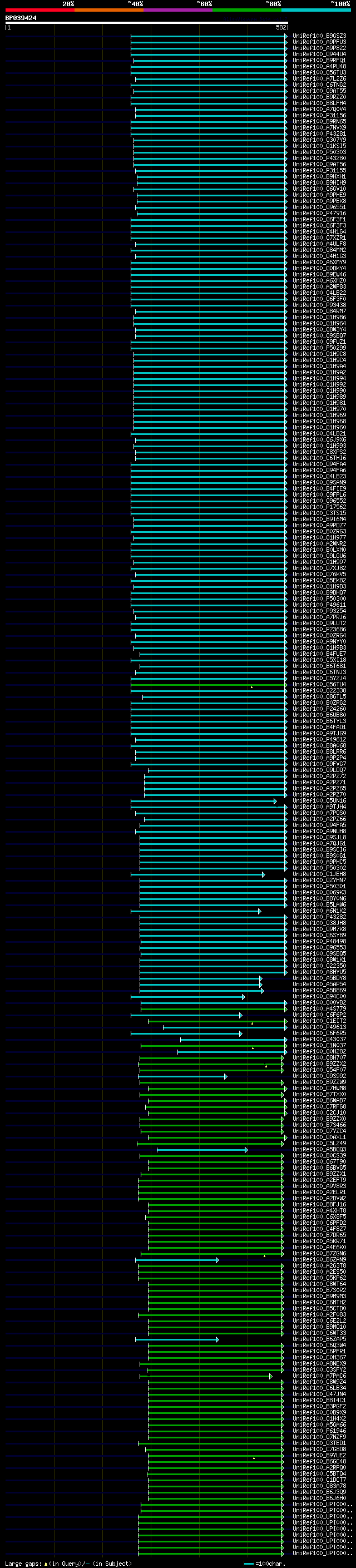Image resolution: width=356 pixels, height=1568 pixels.
Task: Select hit label UniRef100_Q47JN4
Action: [x=319, y=1394]
